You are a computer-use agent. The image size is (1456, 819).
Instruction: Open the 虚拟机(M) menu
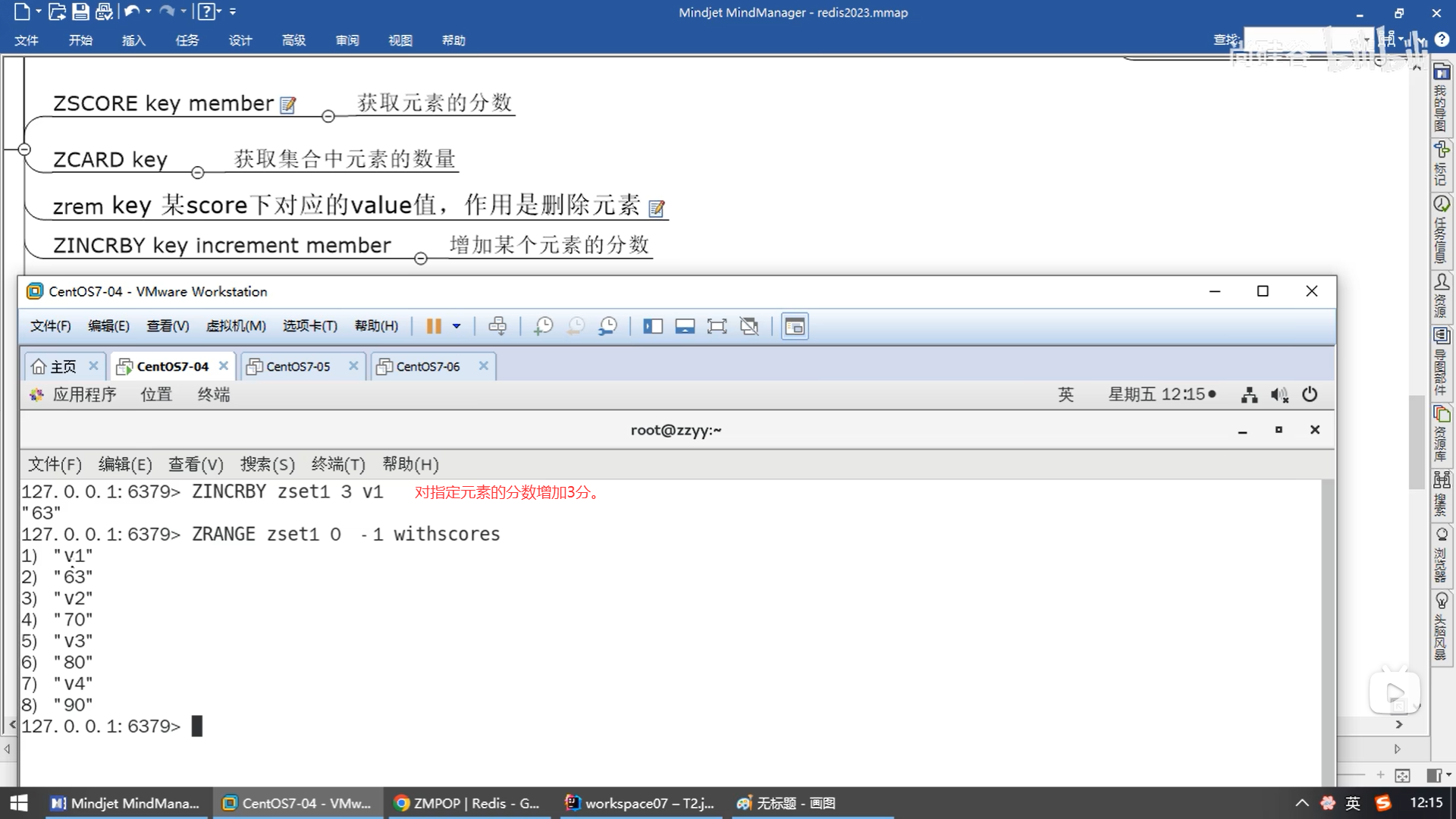point(235,326)
